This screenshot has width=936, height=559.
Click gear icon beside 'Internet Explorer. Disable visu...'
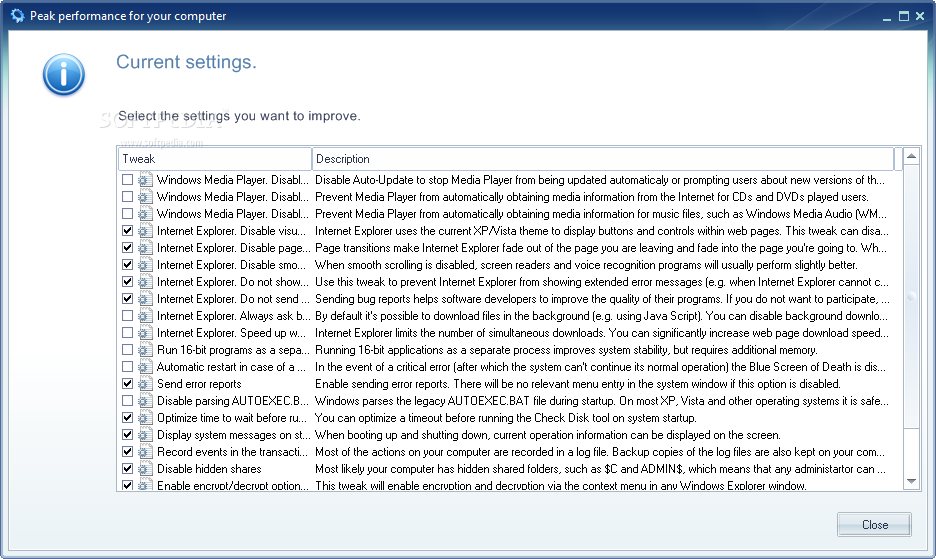coord(144,231)
